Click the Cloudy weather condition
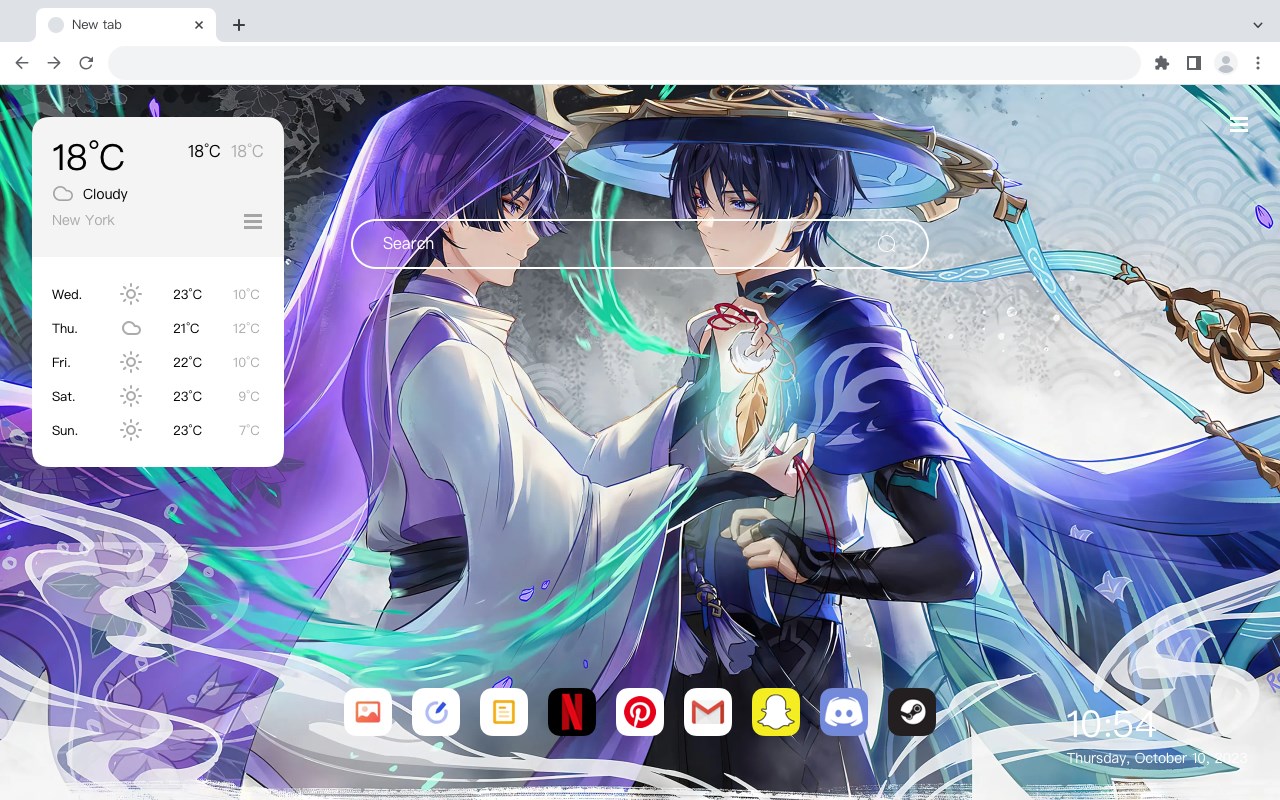1280x800 pixels. point(105,194)
